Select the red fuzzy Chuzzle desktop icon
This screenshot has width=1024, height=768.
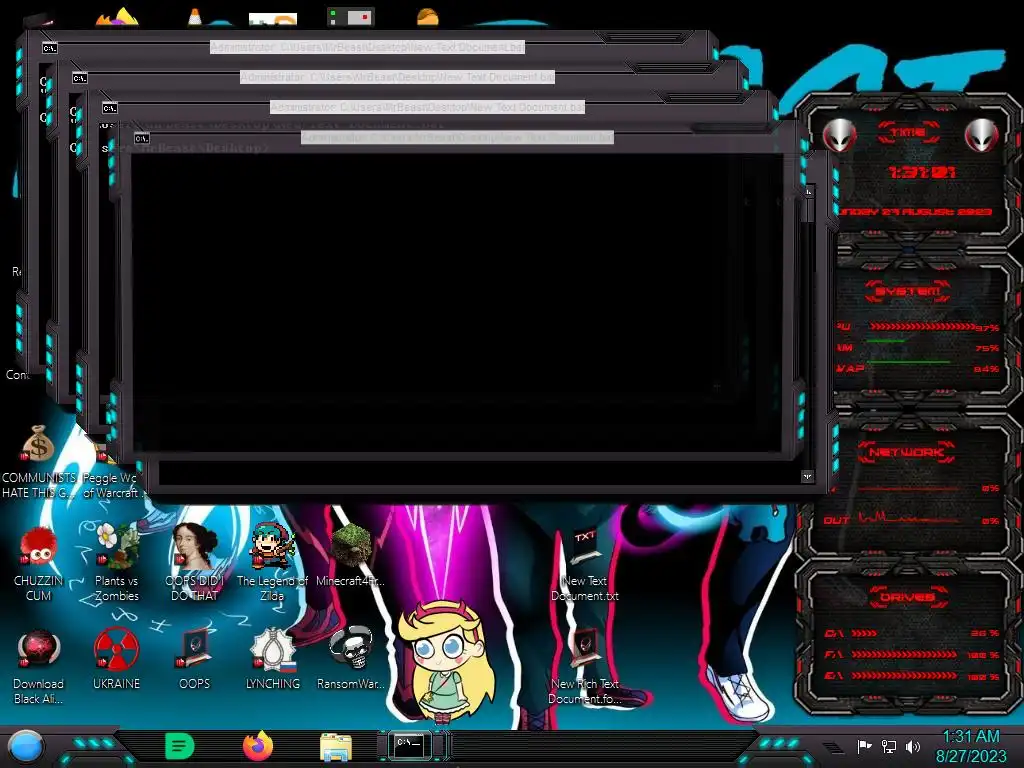pos(38,547)
